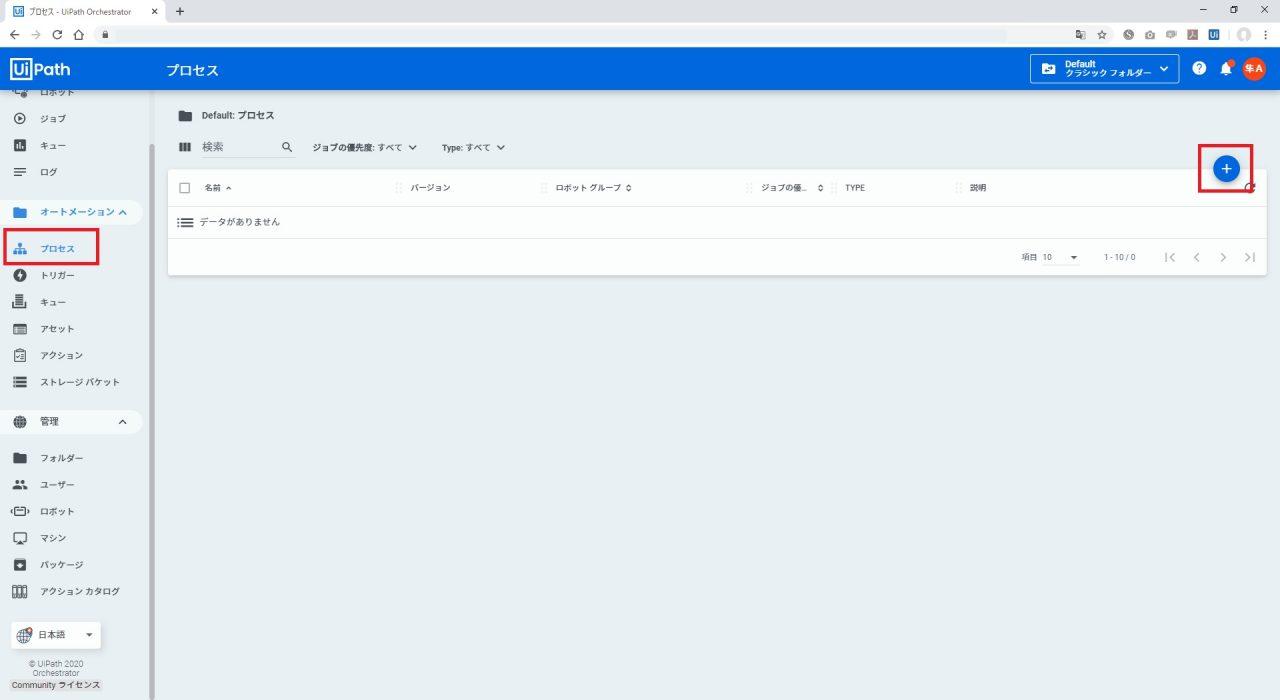1280x700 pixels.
Task: Click the UiPath browser extension icon
Action: (x=1213, y=34)
